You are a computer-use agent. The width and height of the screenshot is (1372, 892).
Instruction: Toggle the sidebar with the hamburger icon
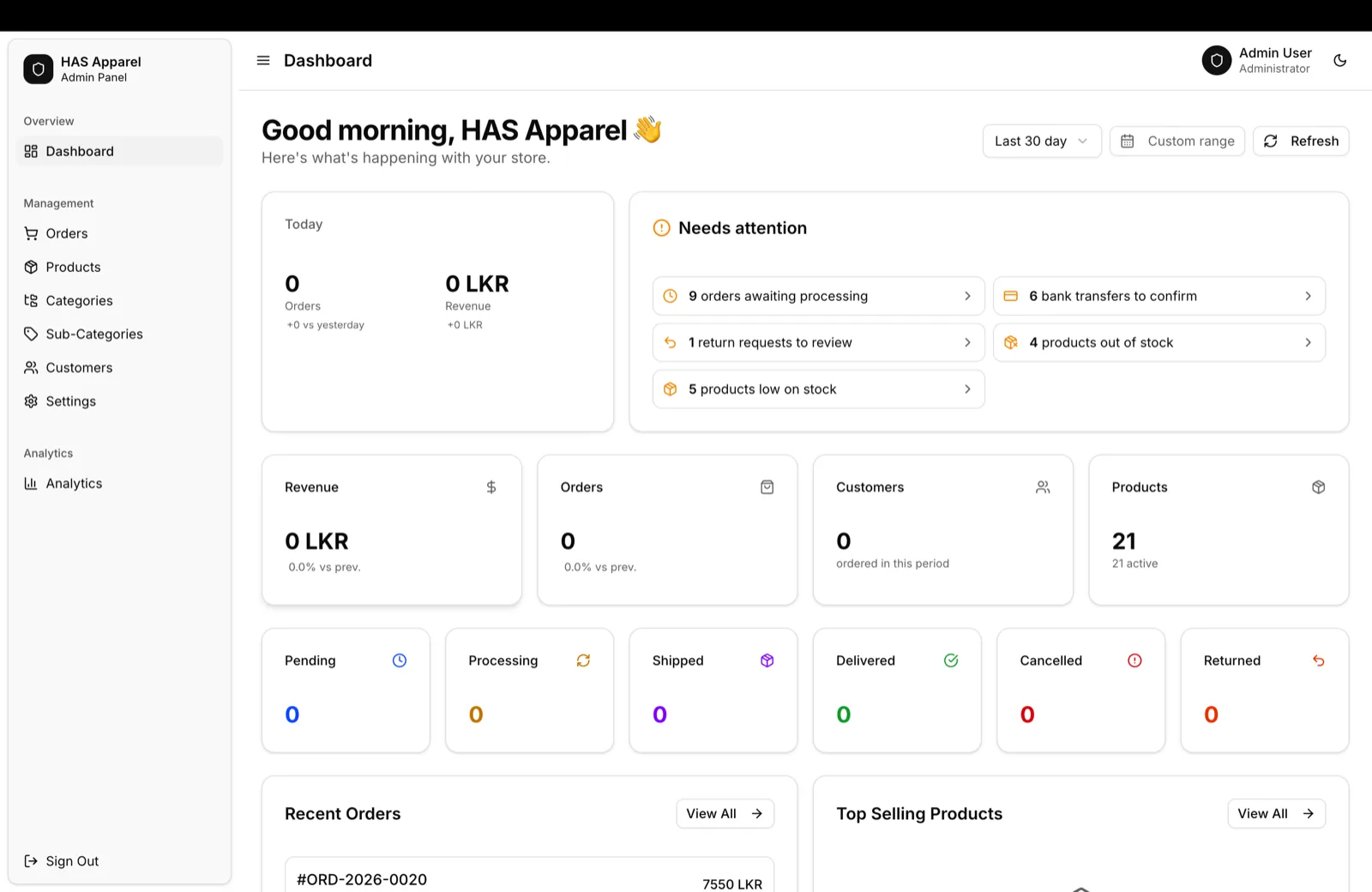(263, 61)
